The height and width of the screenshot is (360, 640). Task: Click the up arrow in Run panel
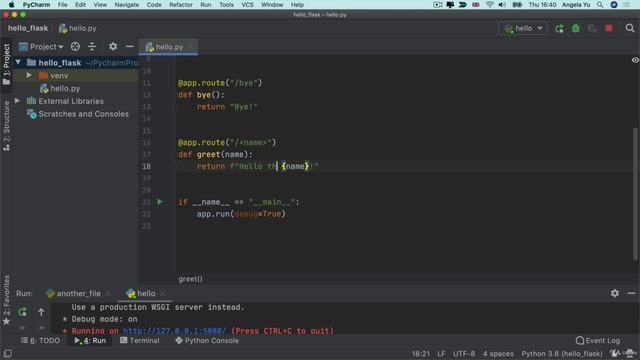41,312
